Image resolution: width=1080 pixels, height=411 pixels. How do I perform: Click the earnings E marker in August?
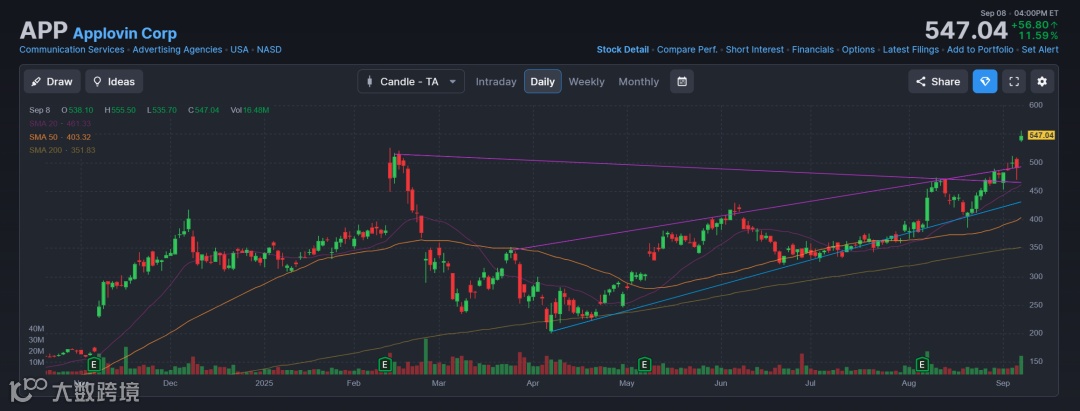922,363
